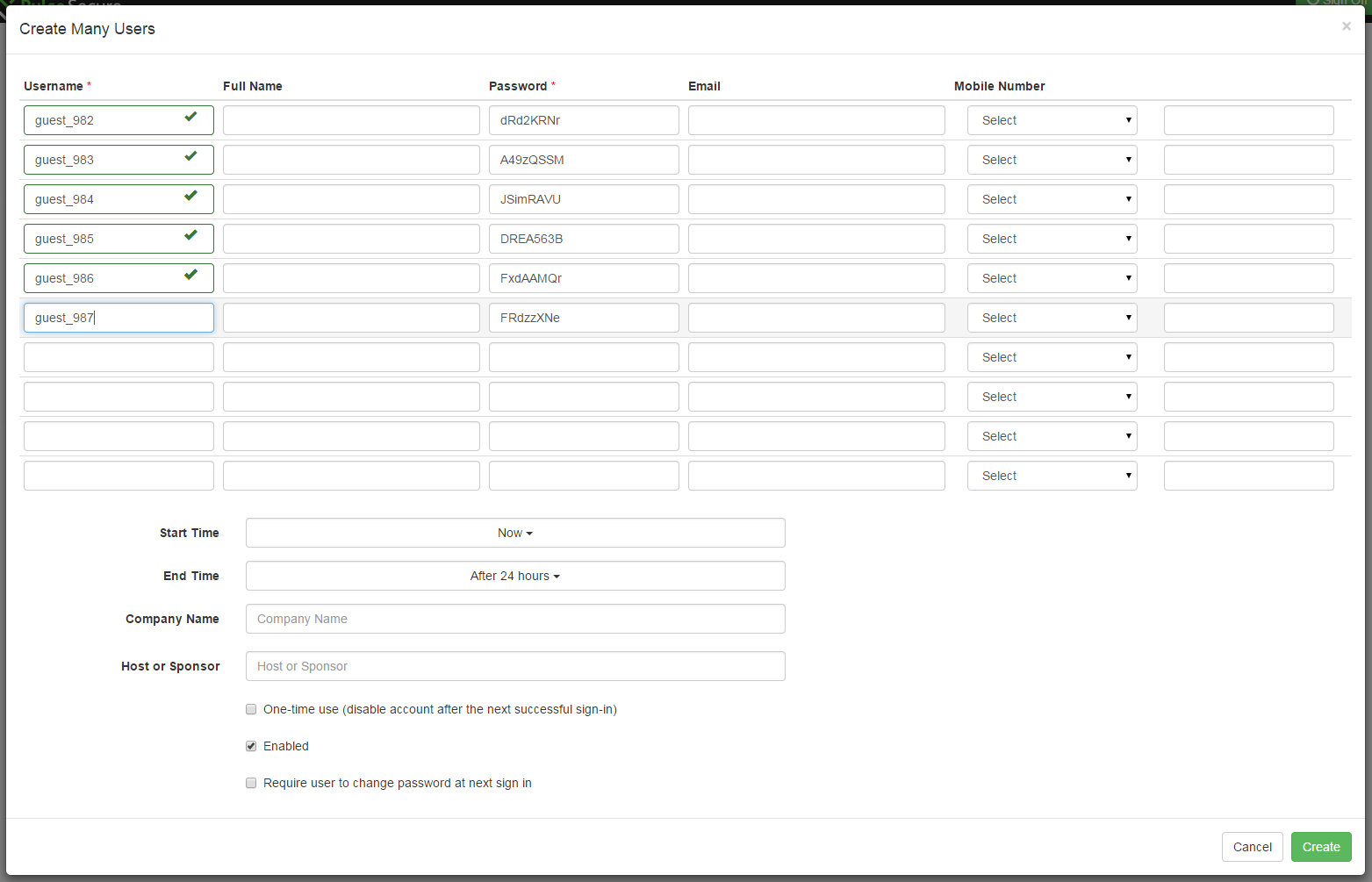Click the guest_983 username field

tap(119, 160)
